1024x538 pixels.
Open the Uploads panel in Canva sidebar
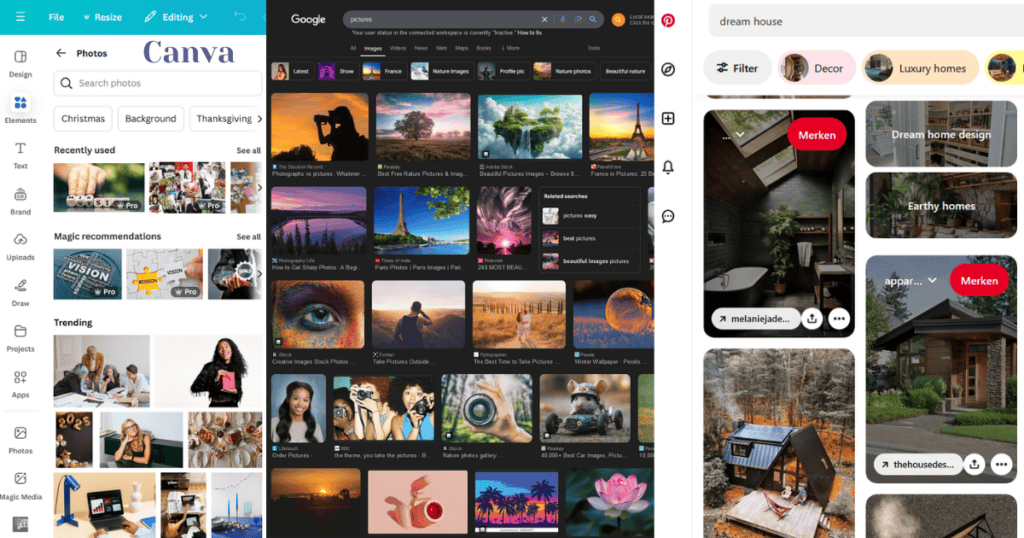[x=20, y=247]
